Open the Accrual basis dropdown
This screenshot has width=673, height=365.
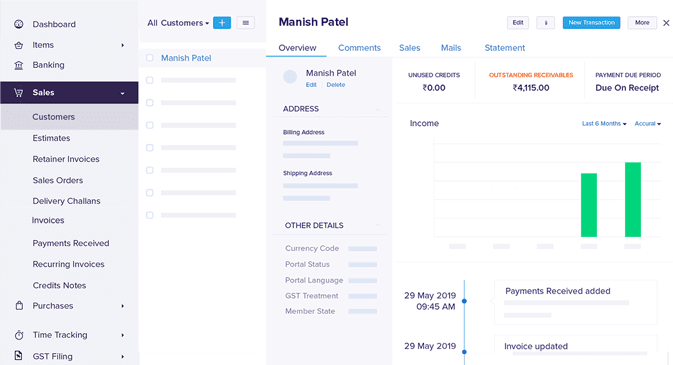(648, 124)
